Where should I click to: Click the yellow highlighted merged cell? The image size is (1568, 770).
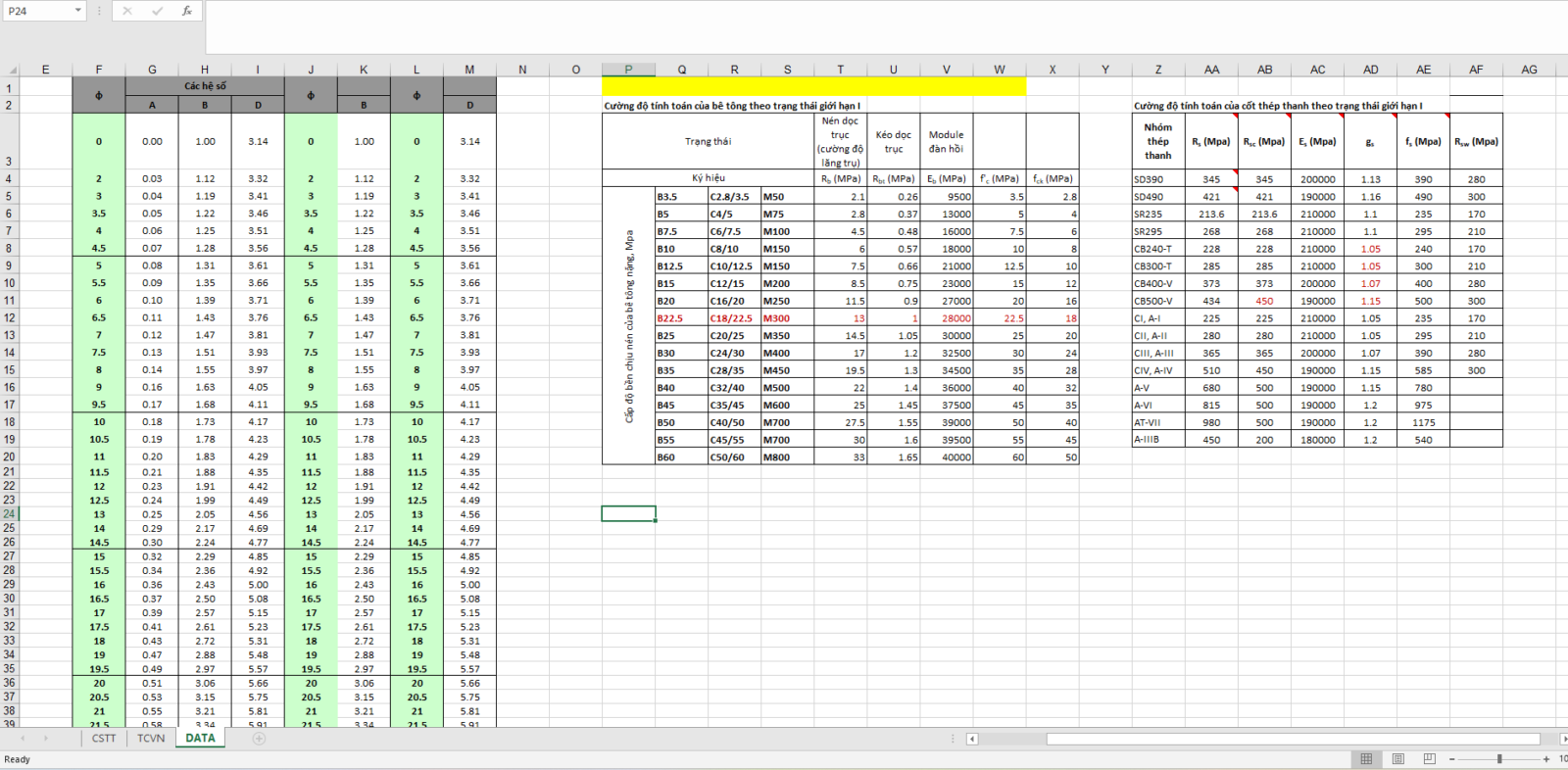pyautogui.click(x=813, y=87)
